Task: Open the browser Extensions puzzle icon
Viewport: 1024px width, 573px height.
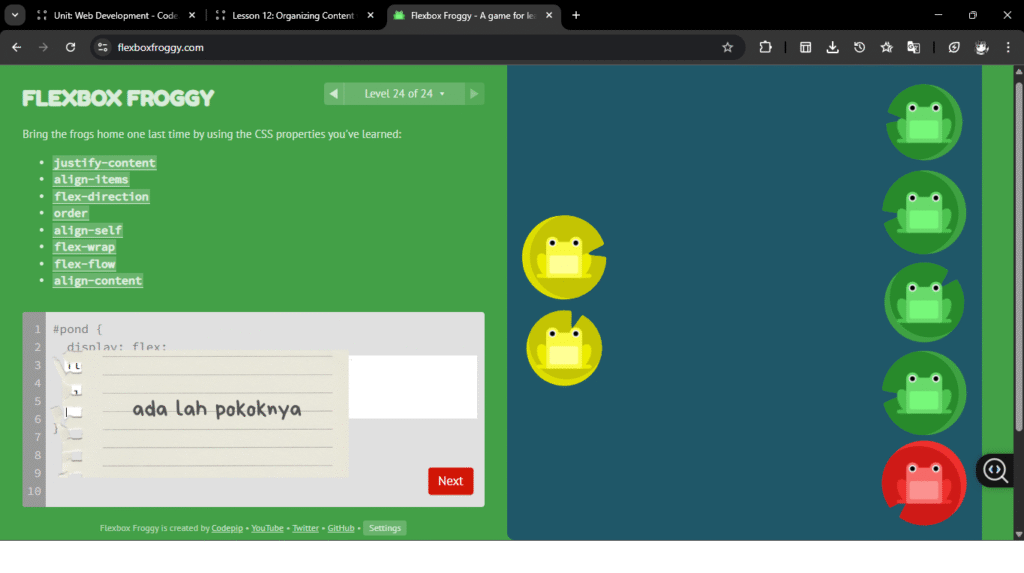Action: pyautogui.click(x=766, y=47)
